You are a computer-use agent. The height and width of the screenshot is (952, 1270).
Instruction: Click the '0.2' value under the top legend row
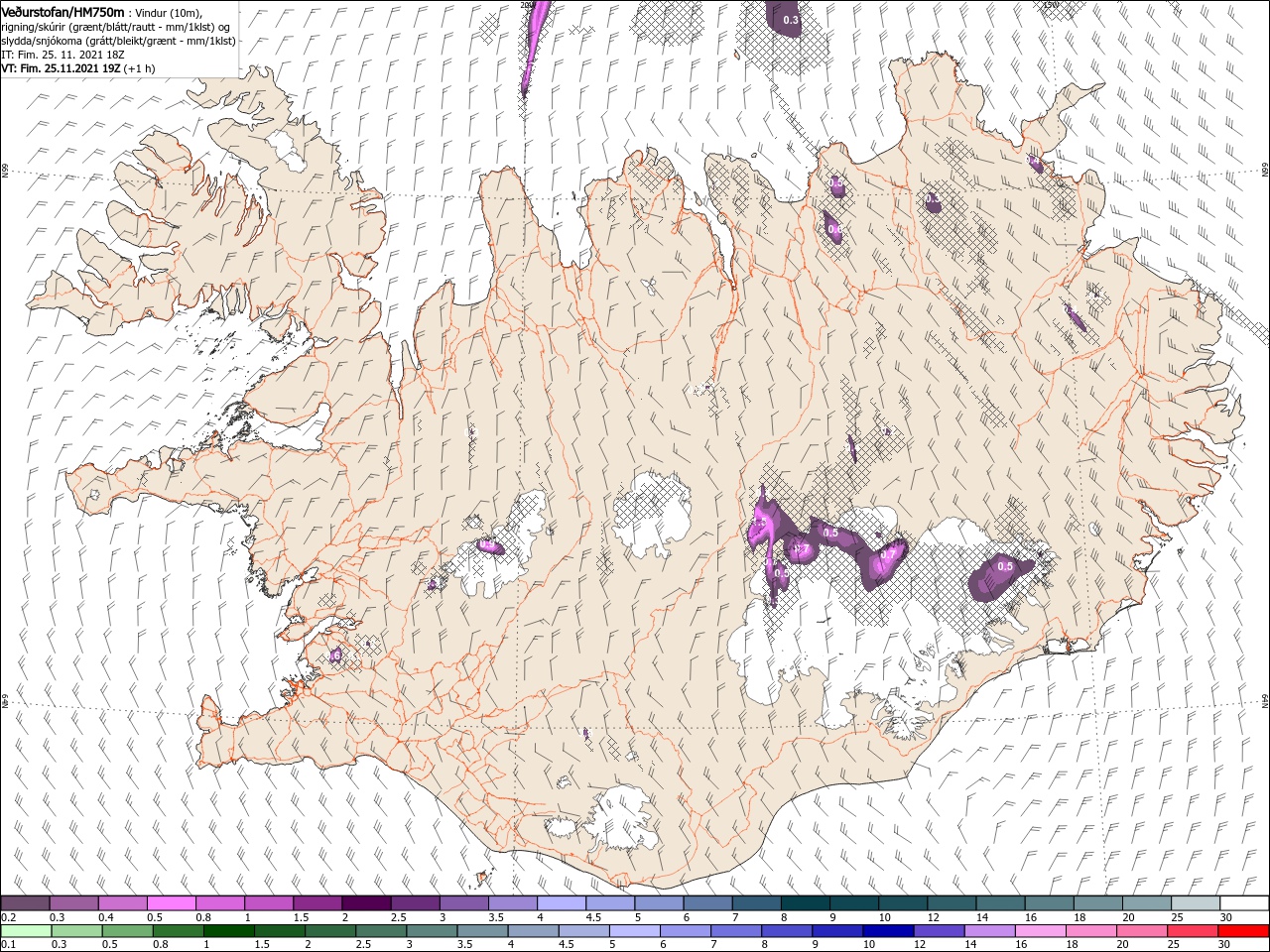(8, 918)
